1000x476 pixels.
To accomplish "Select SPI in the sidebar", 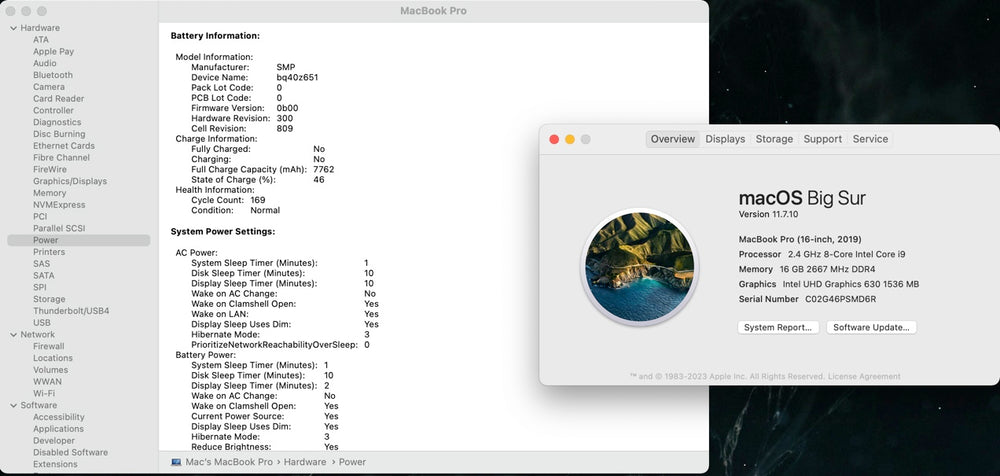I will tap(40, 287).
